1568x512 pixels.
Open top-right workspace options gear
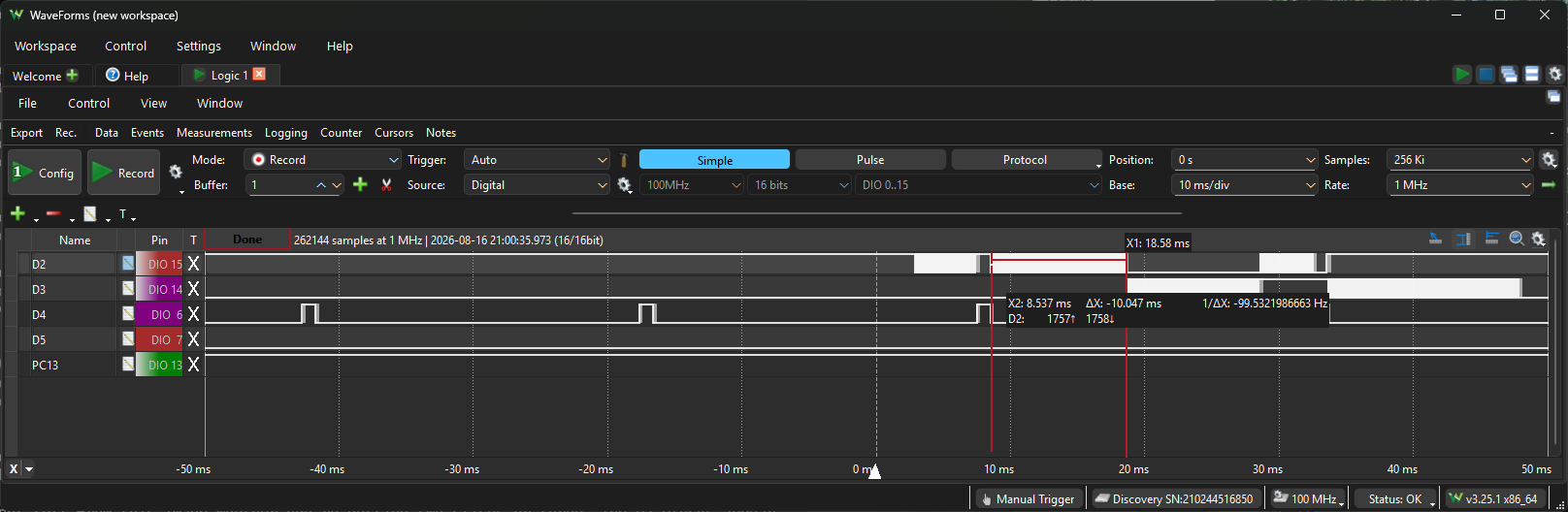pyautogui.click(x=1555, y=75)
